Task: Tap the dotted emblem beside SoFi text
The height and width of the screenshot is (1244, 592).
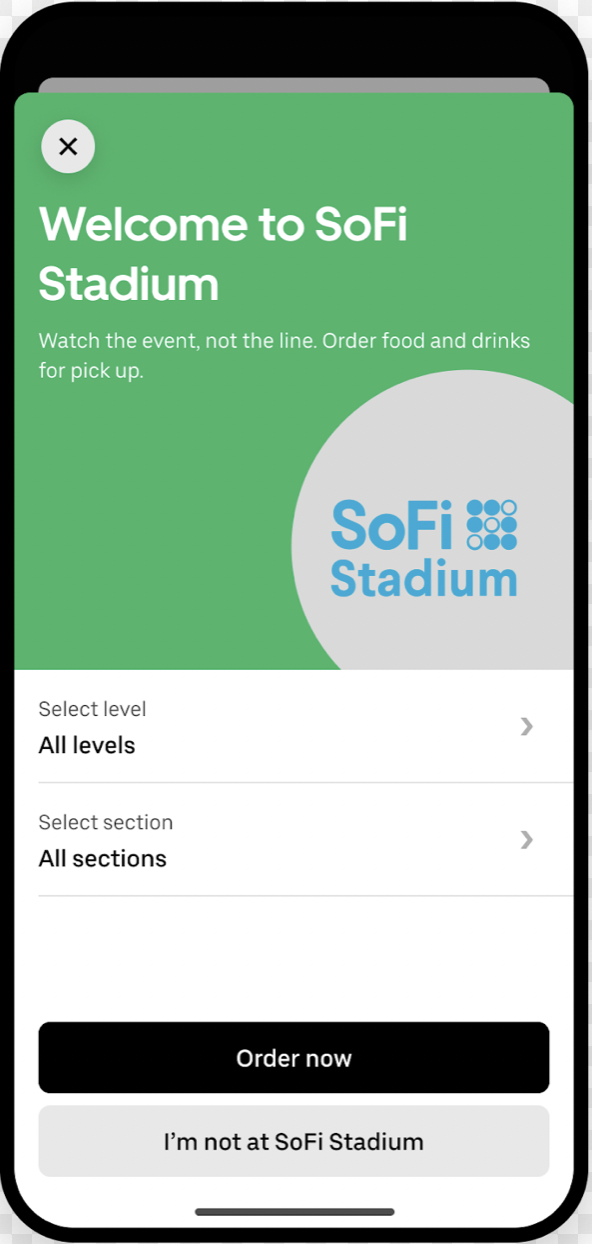Action: point(492,523)
